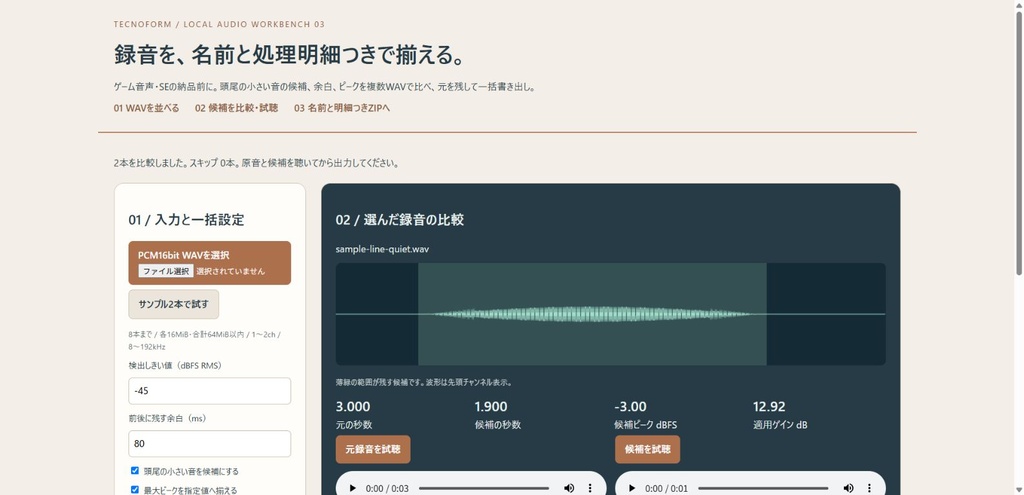The height and width of the screenshot is (495, 1024).
Task: Jump to 01 WAVを並べる section
Action: 146,108
